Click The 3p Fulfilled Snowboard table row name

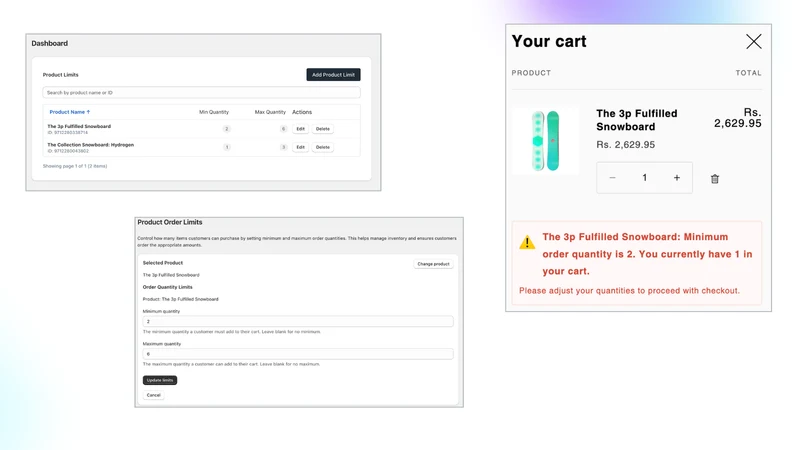pos(79,126)
